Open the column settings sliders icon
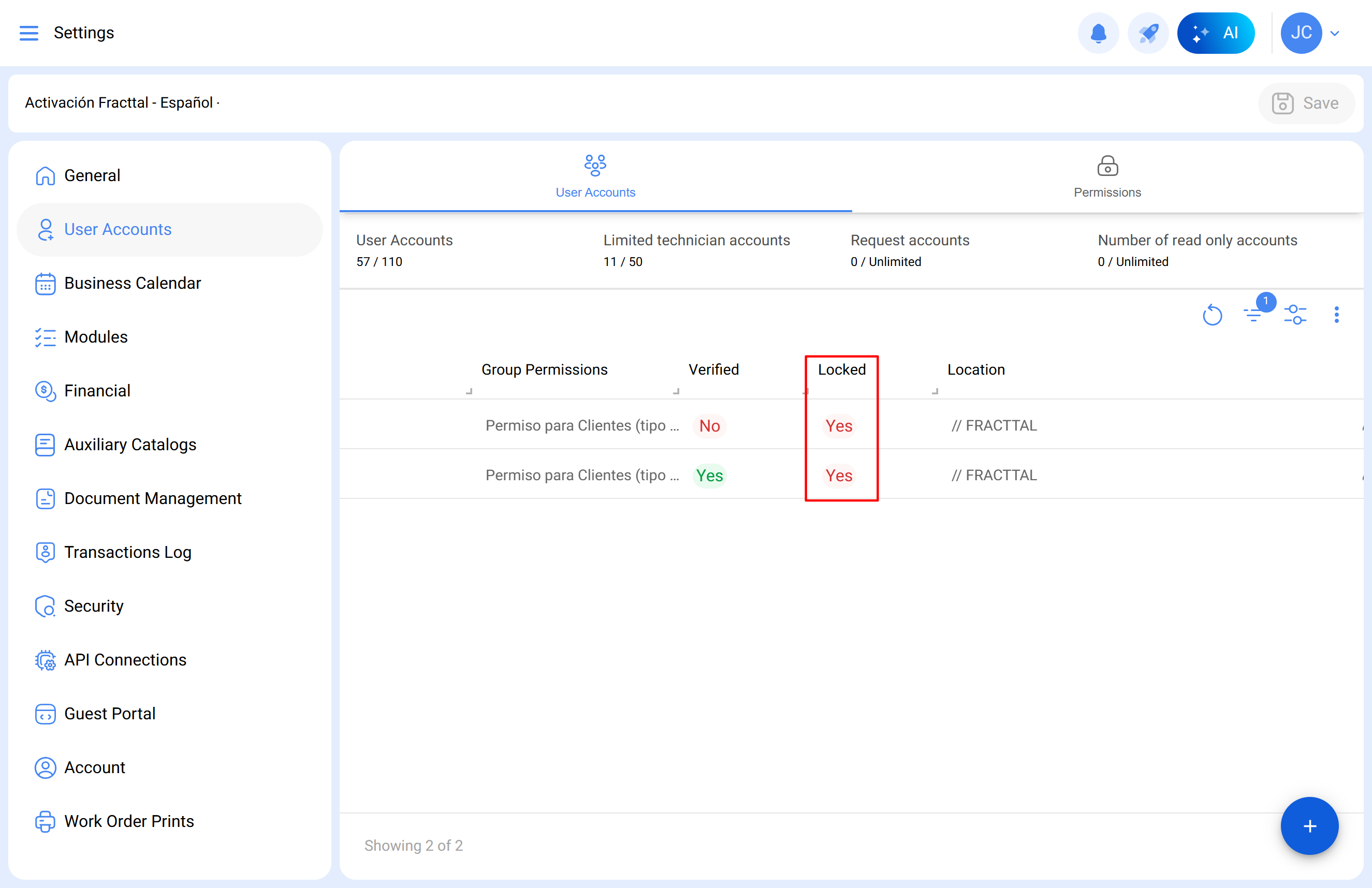Screen dimensions: 1372x888 tap(1295, 315)
